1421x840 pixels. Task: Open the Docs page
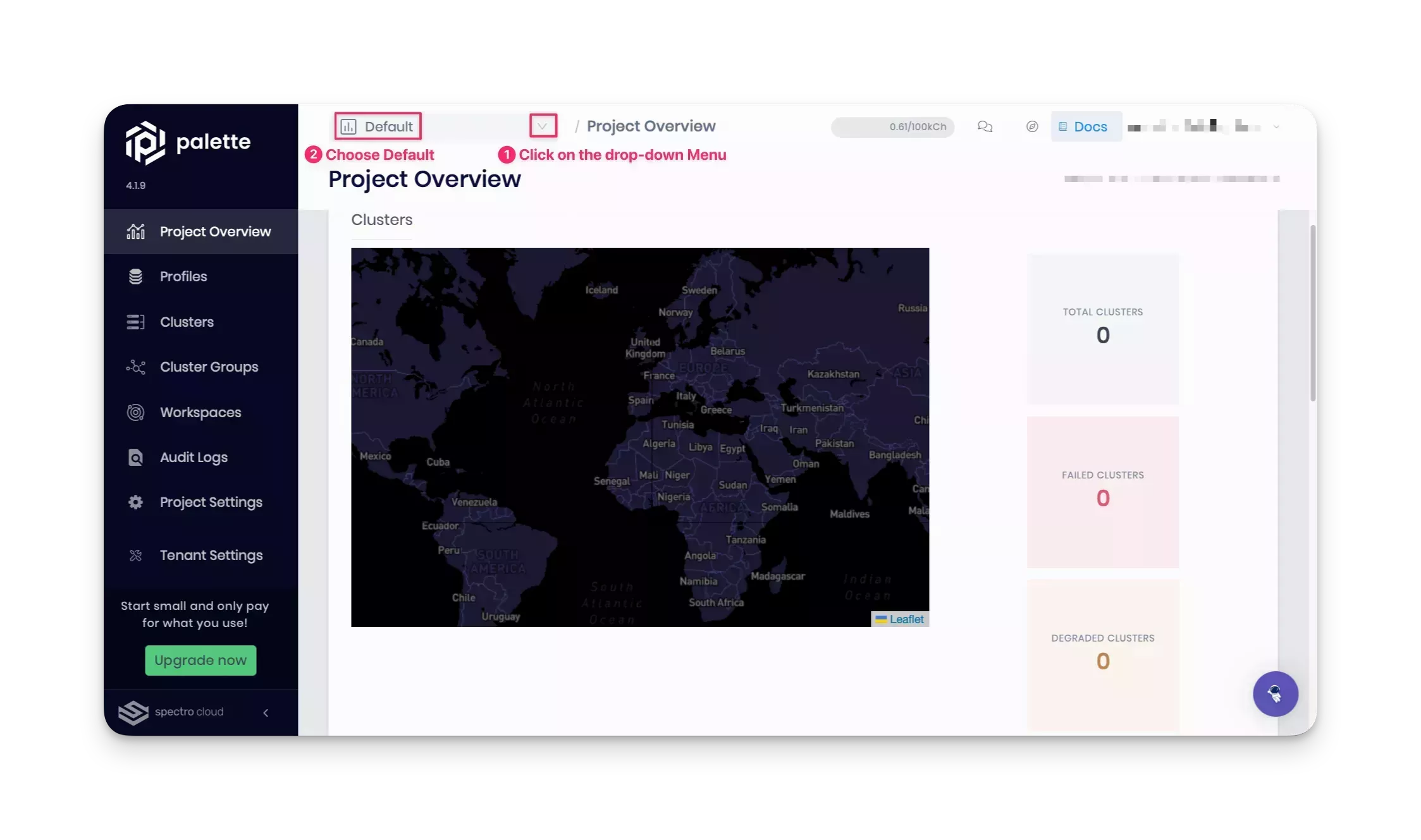(1085, 126)
